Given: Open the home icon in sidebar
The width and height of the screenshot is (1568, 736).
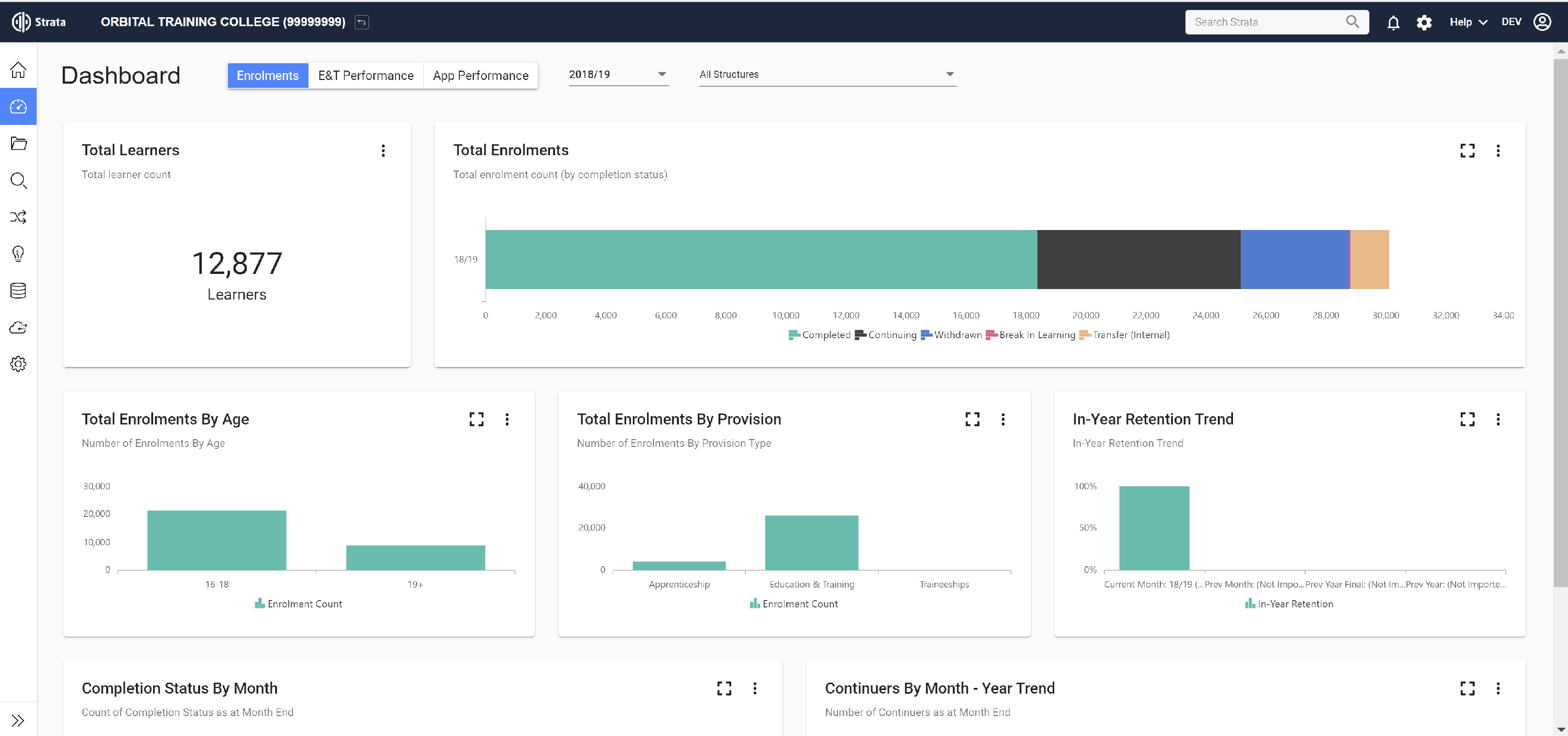Looking at the screenshot, I should click(x=18, y=70).
